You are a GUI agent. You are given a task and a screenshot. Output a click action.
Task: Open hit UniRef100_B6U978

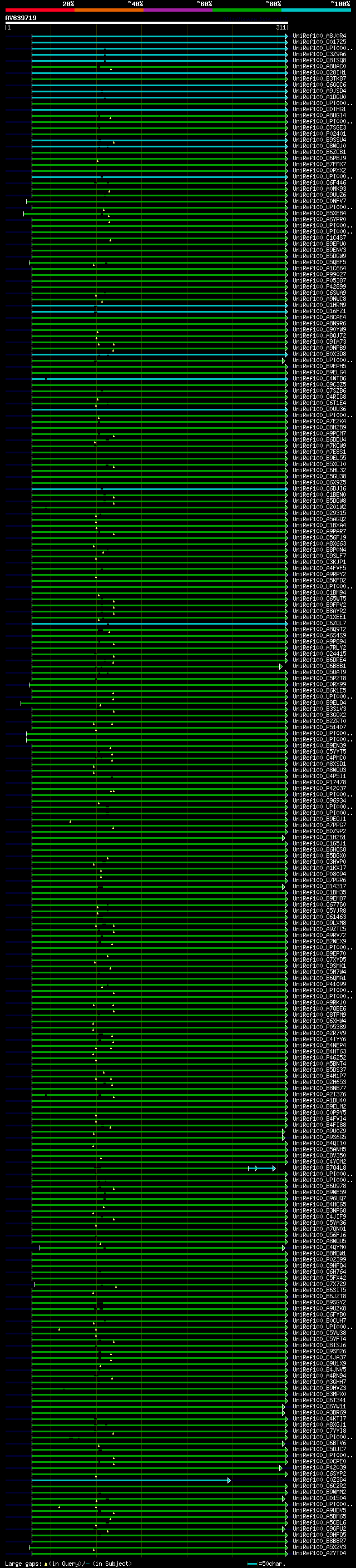(319, 1186)
